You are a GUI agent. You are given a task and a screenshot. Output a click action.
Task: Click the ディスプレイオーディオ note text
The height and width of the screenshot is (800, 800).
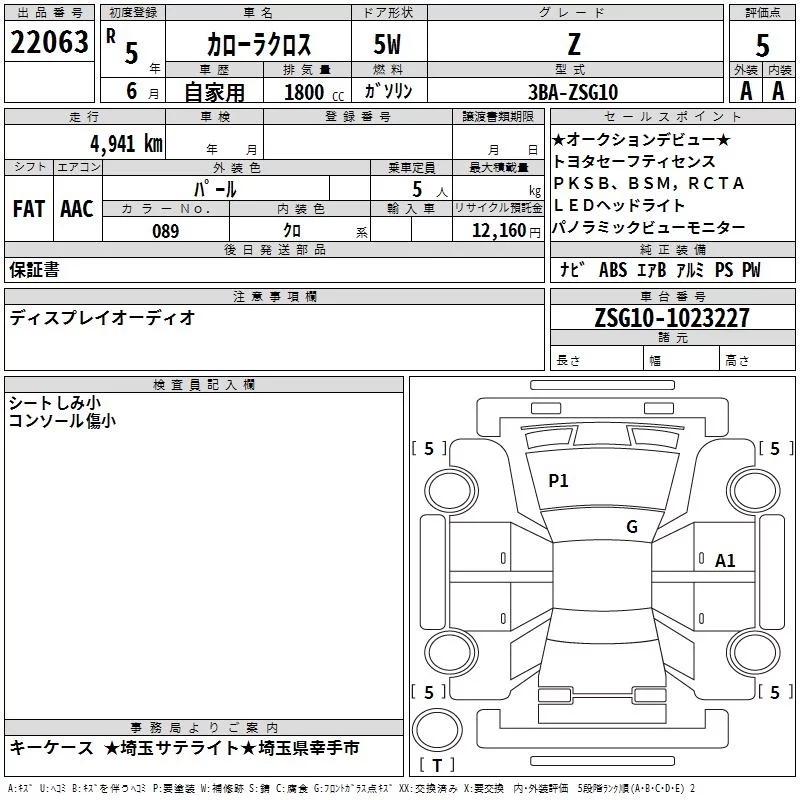[102, 317]
